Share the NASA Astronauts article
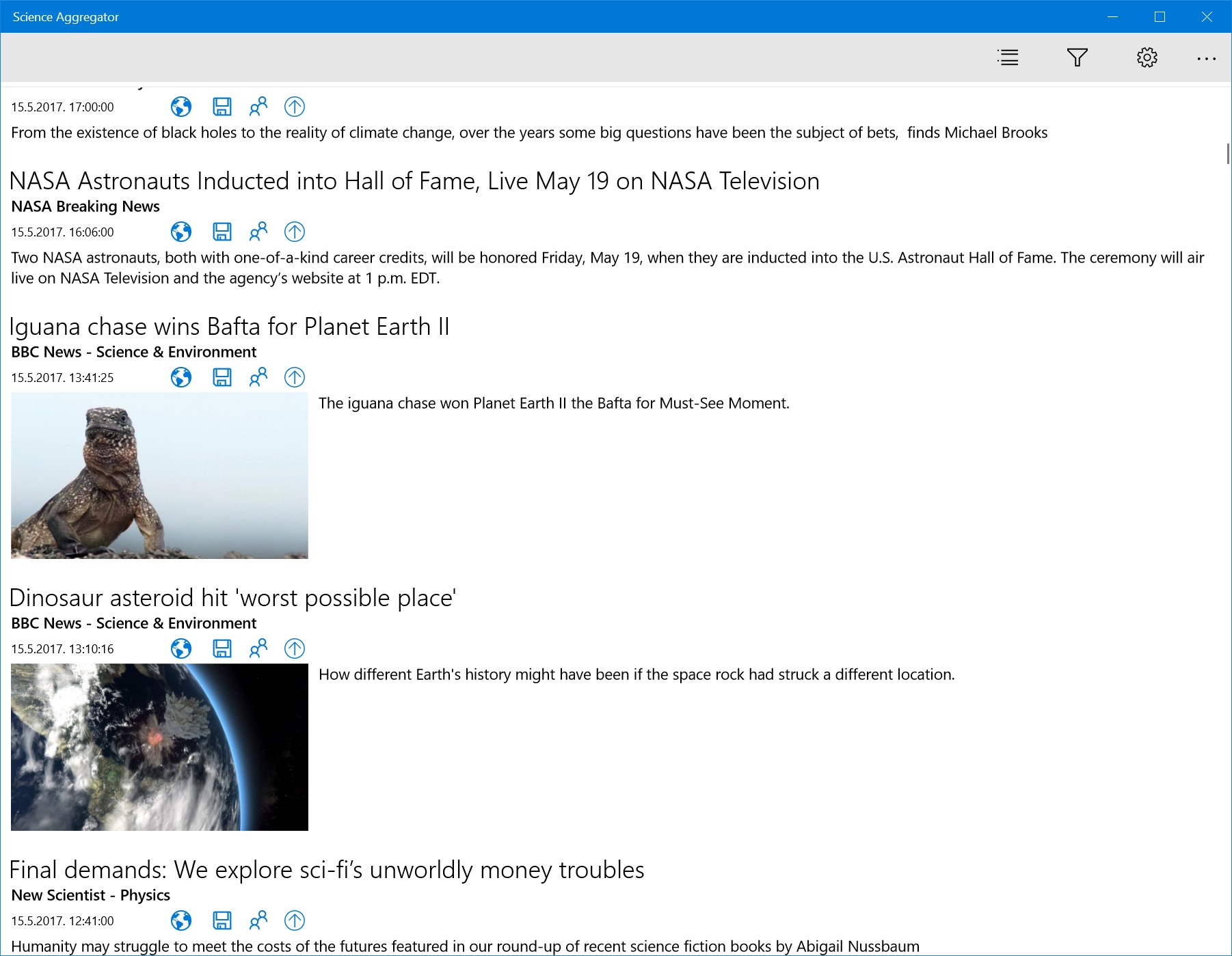The width and height of the screenshot is (1232, 956). [x=258, y=232]
